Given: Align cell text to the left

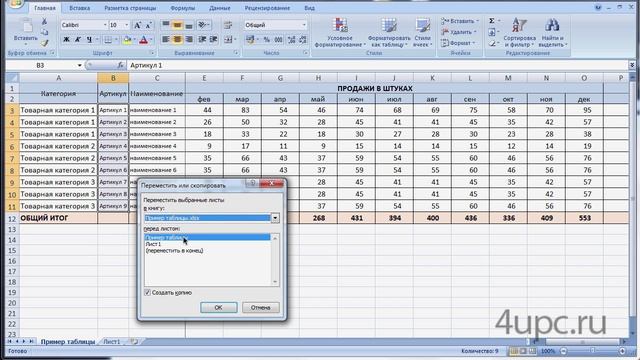Looking at the screenshot, I should point(166,39).
